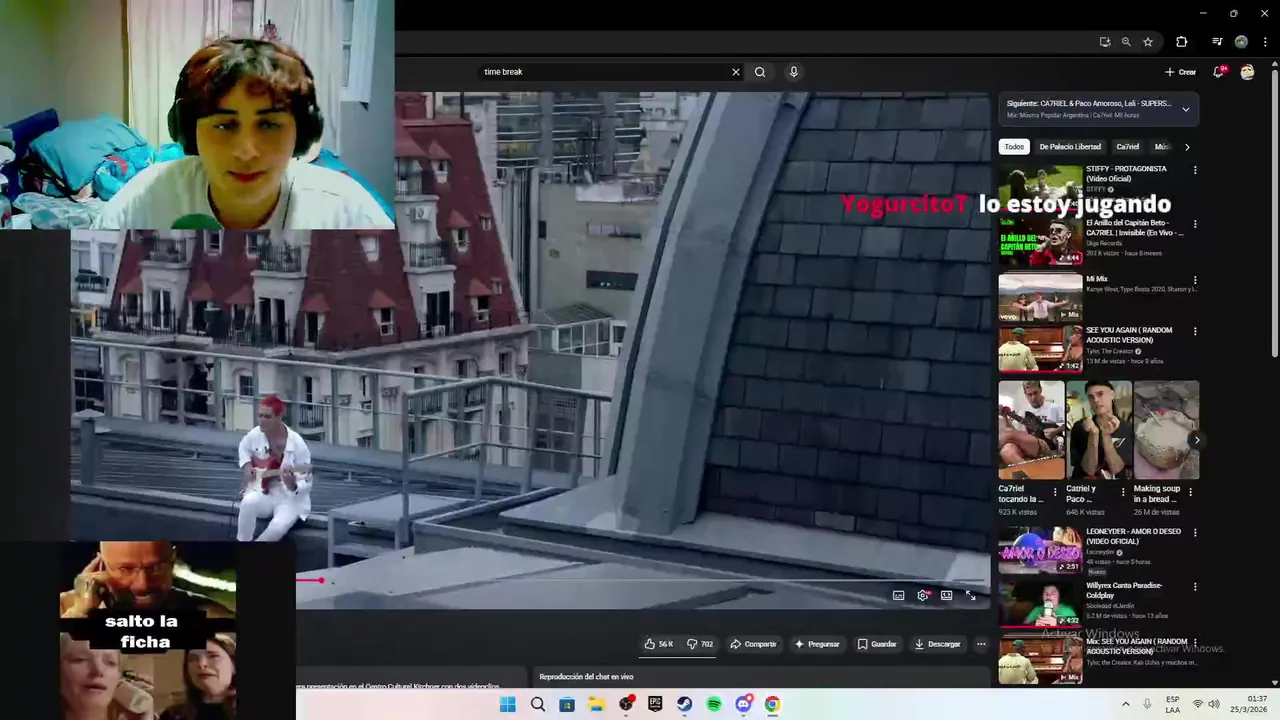Open the browser media control icon

1217,42
